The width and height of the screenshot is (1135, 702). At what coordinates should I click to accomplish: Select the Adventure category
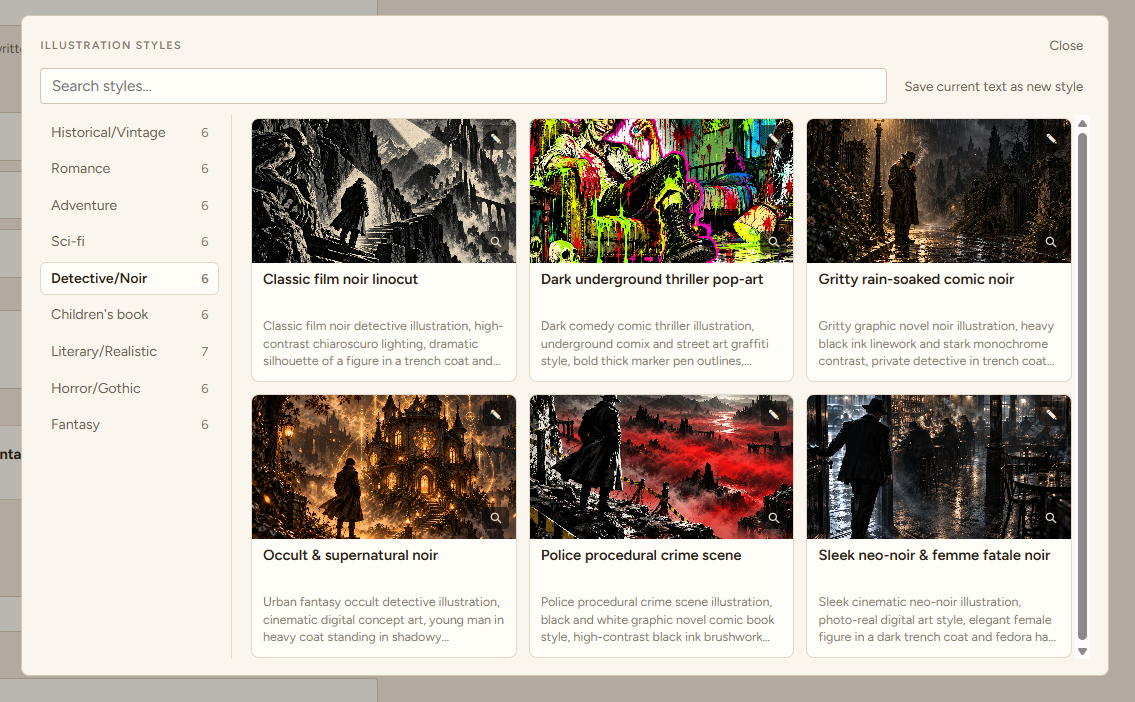click(130, 206)
